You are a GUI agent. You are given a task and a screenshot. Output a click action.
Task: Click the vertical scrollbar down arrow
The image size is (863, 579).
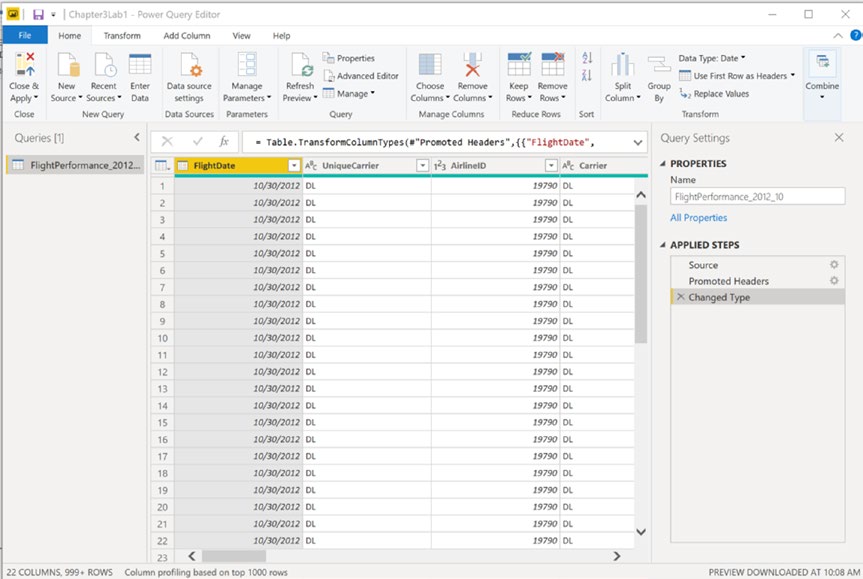[641, 532]
